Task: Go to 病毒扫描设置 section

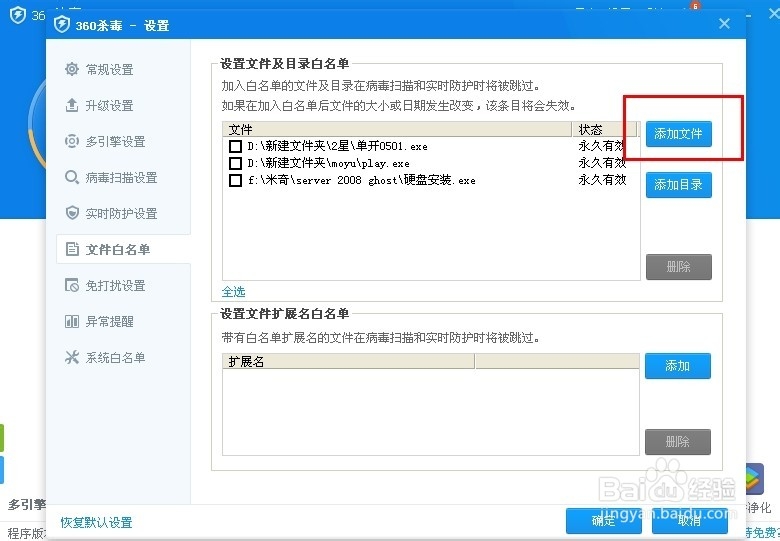Action: point(122,177)
